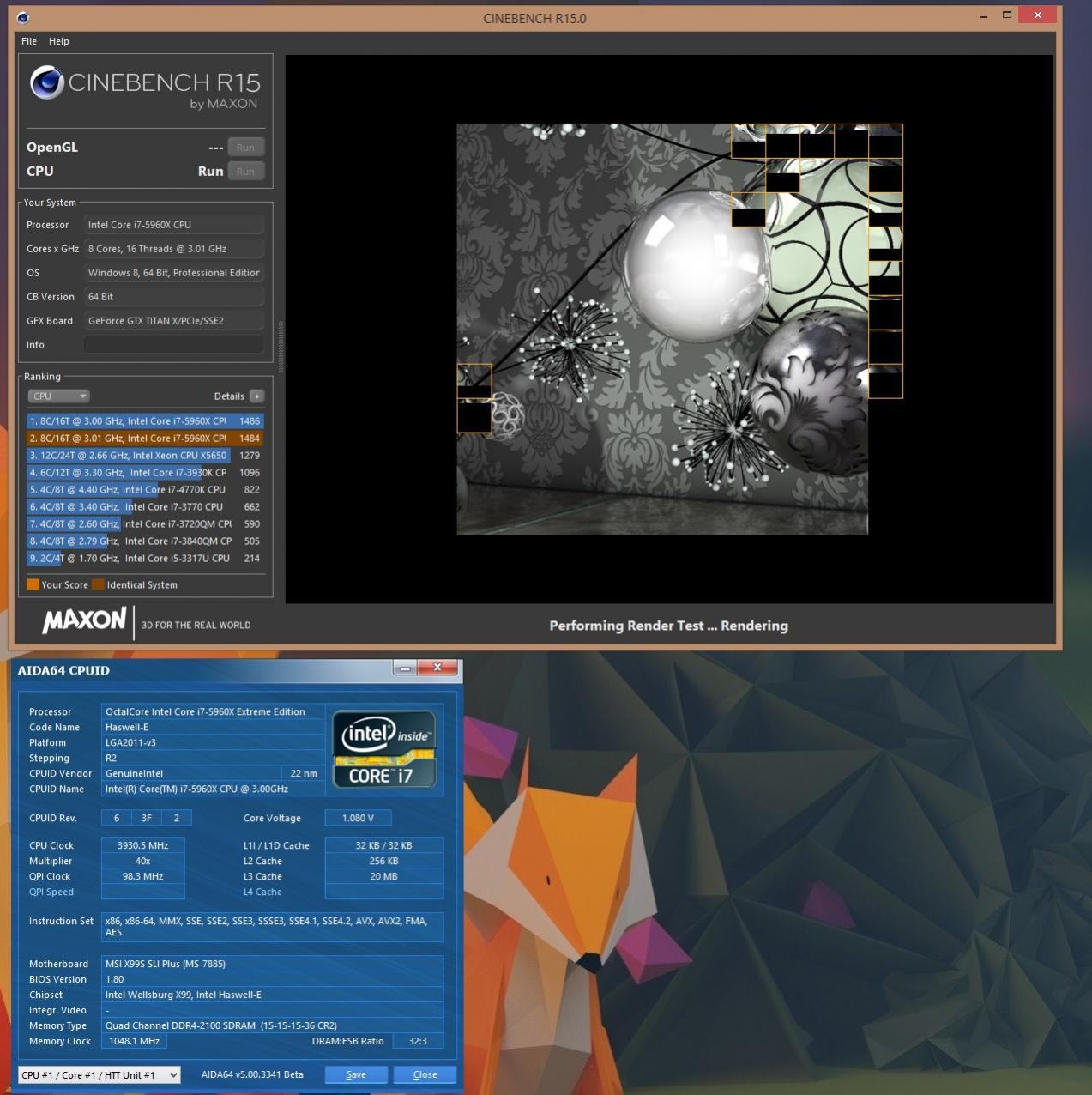Click the Intel Core i7 badge in AIDA64
1092x1095 pixels.
[384, 749]
